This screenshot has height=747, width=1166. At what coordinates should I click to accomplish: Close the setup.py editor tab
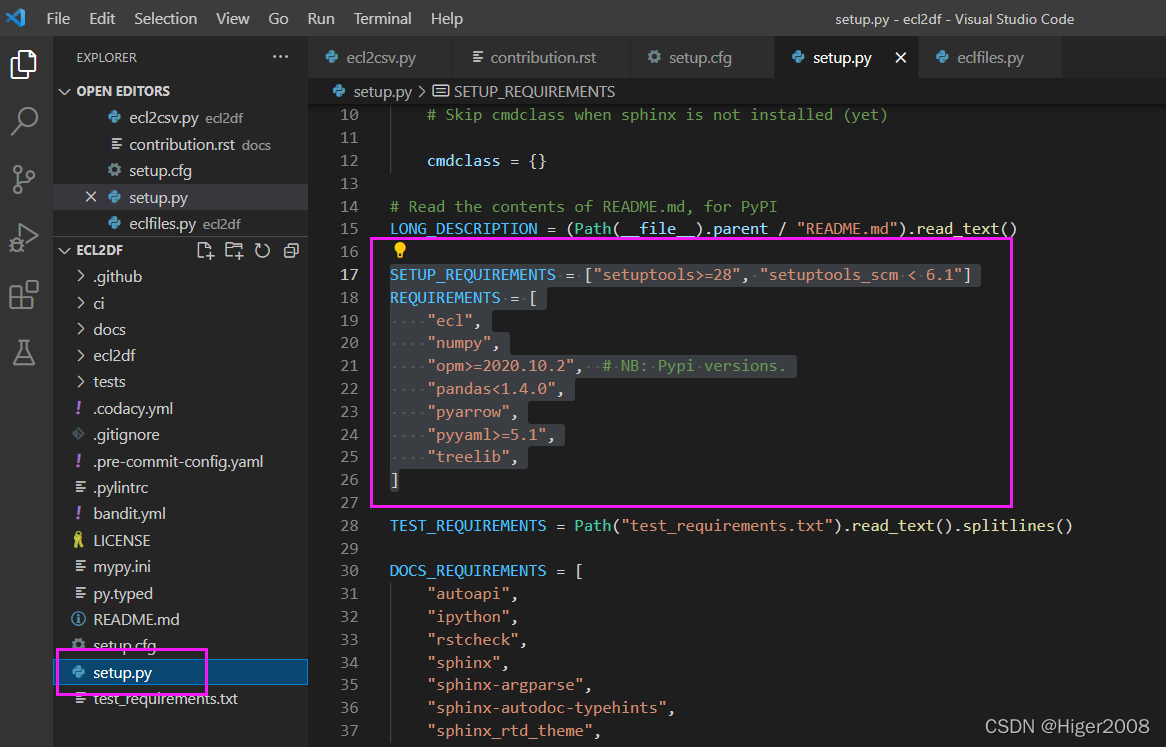(x=901, y=57)
